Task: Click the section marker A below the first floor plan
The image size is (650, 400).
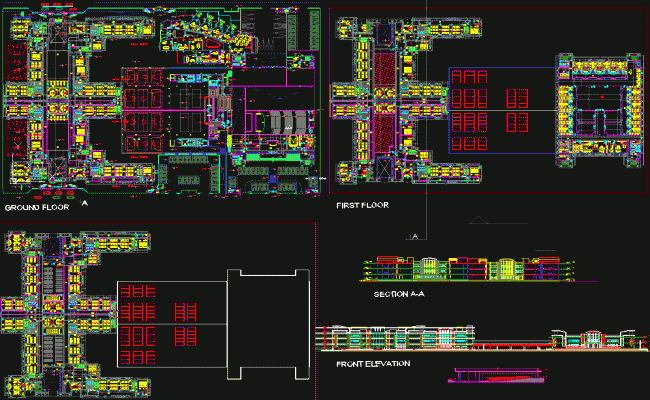Action: coord(415,237)
